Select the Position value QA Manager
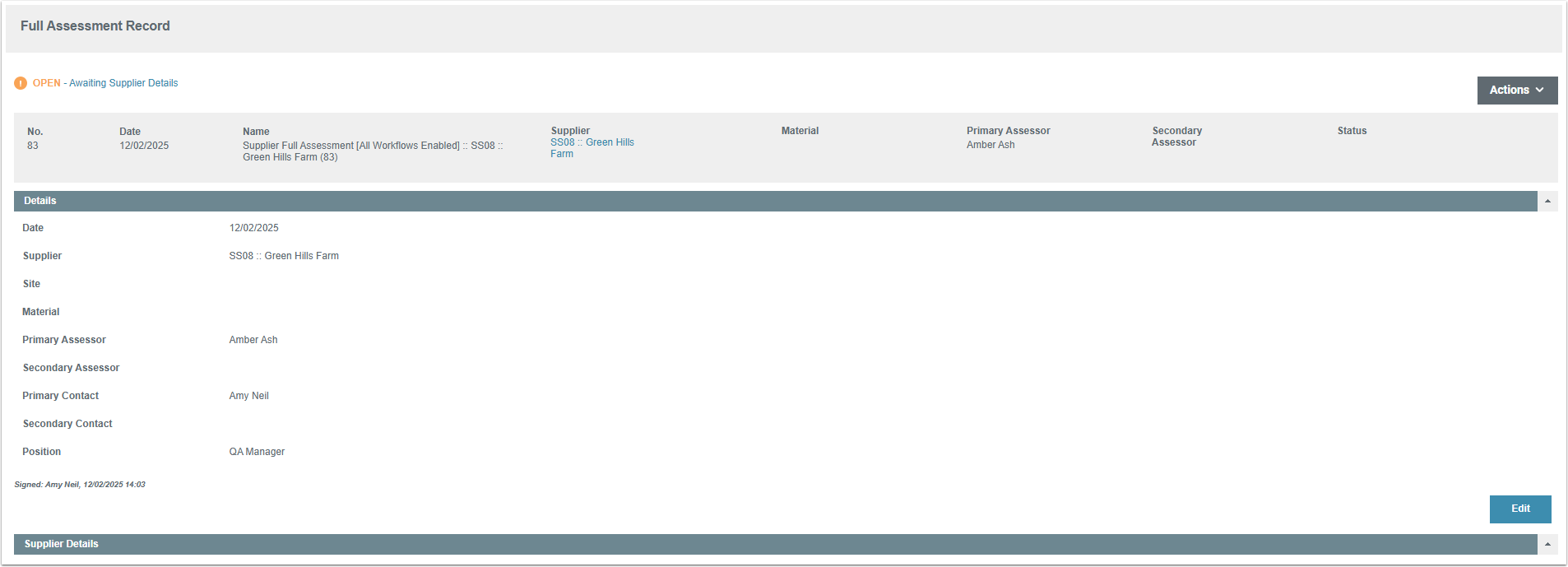 click(257, 452)
